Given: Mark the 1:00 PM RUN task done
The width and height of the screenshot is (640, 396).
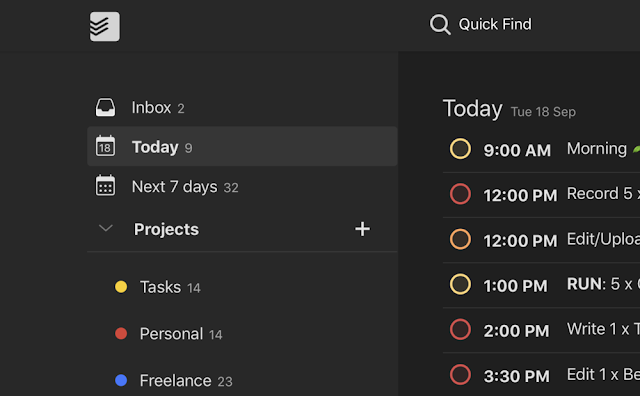Looking at the screenshot, I should [460, 284].
